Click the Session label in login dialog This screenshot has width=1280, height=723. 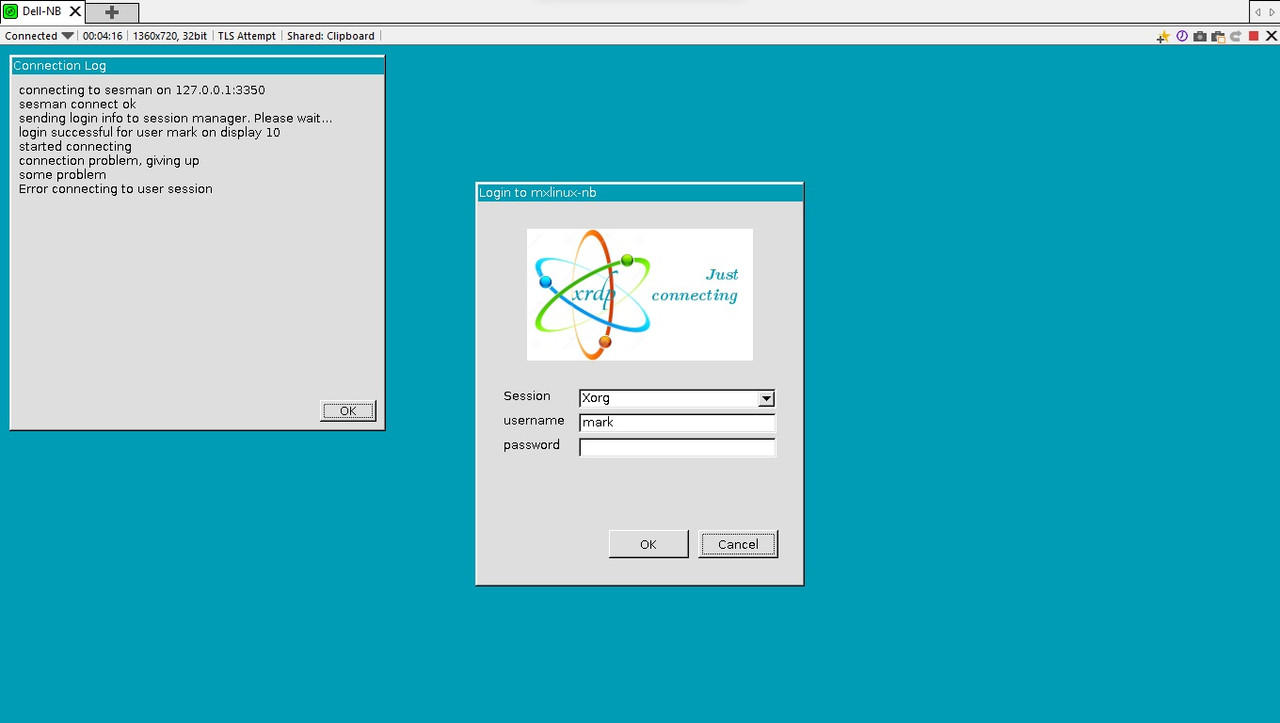[527, 396]
